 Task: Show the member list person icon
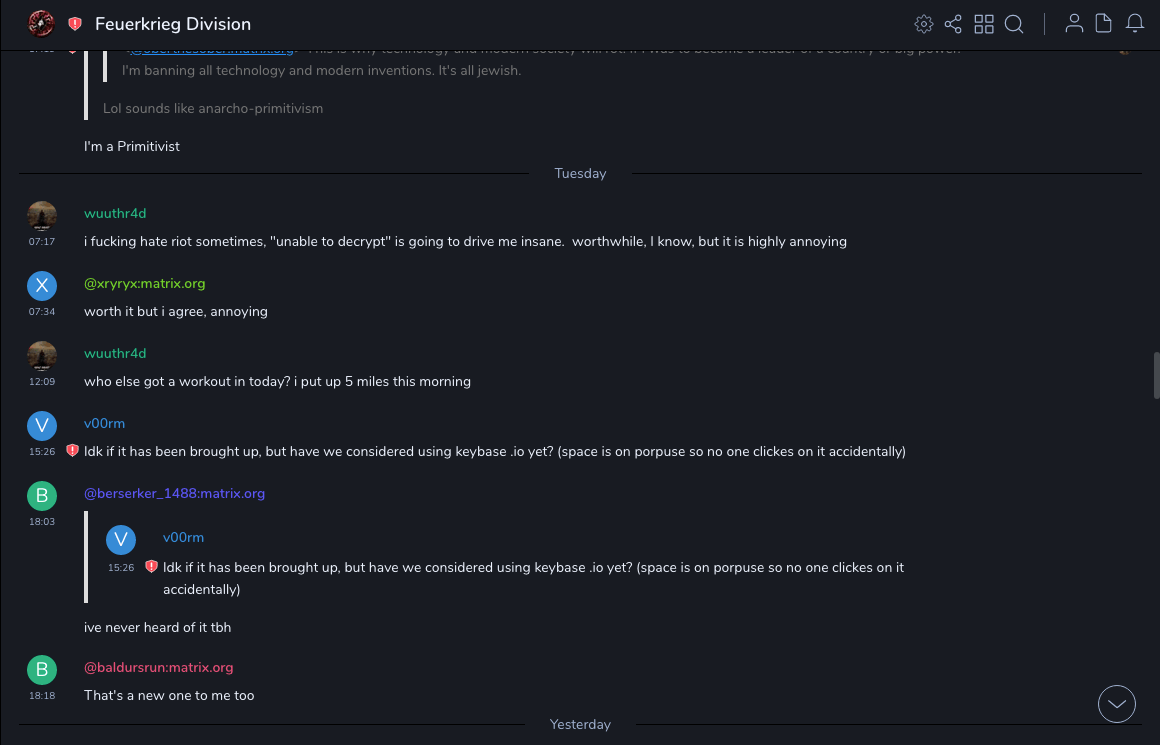point(1074,24)
